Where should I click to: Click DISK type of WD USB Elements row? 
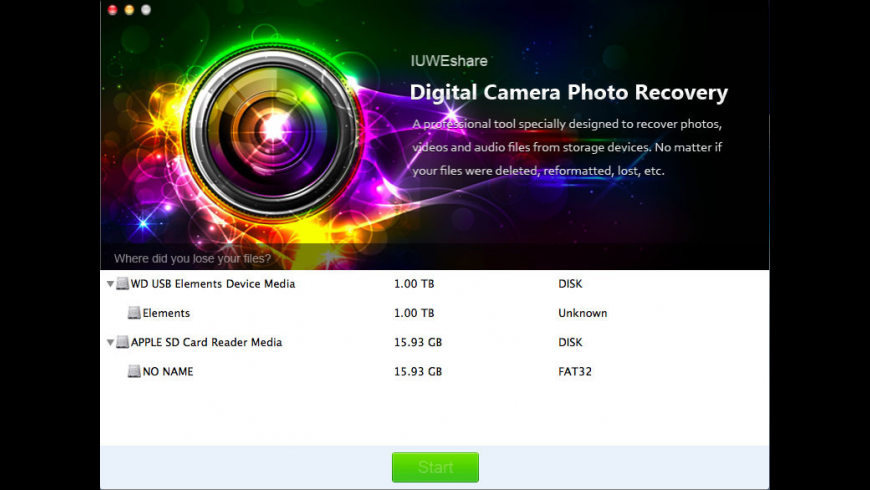click(x=570, y=284)
